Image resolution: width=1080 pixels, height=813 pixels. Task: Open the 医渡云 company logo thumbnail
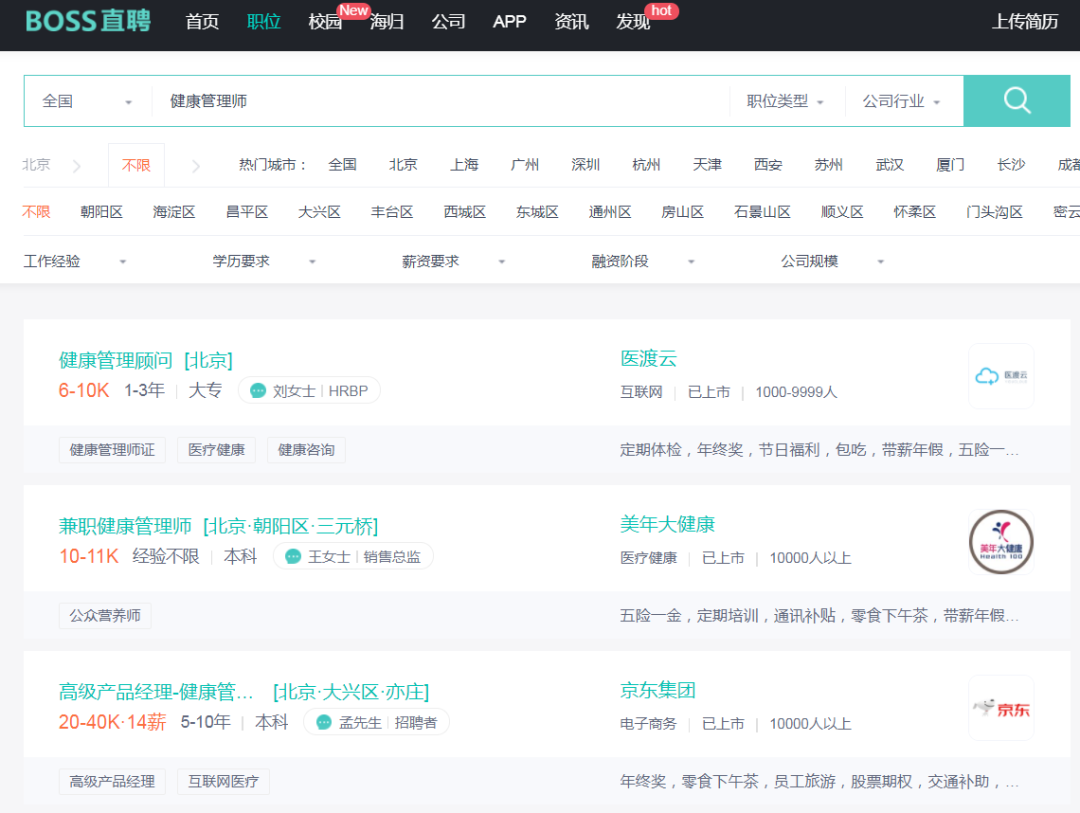tap(1001, 376)
